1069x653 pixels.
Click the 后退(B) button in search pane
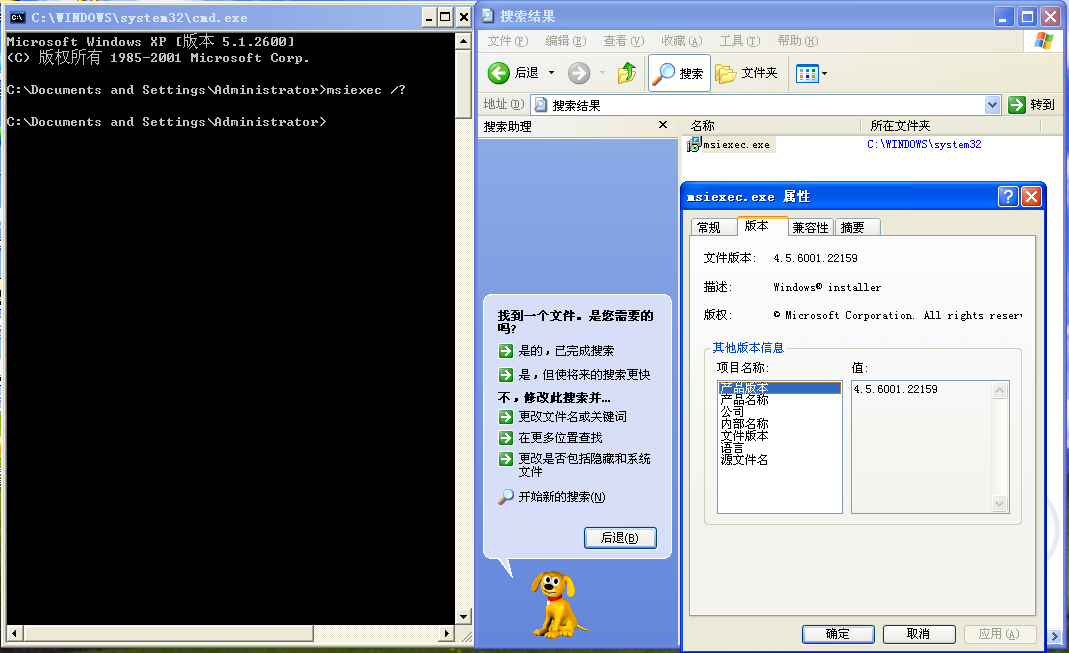point(620,538)
